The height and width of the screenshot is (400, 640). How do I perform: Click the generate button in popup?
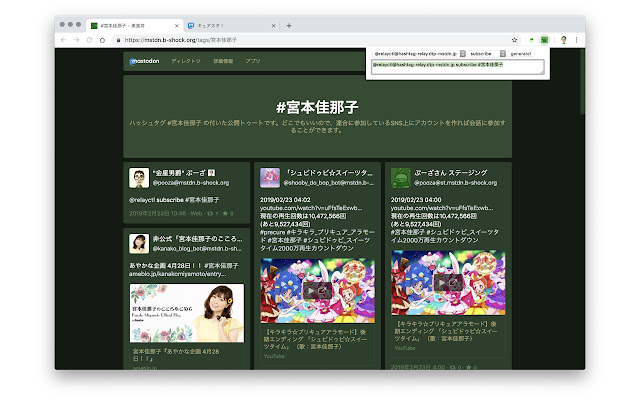(x=521, y=54)
